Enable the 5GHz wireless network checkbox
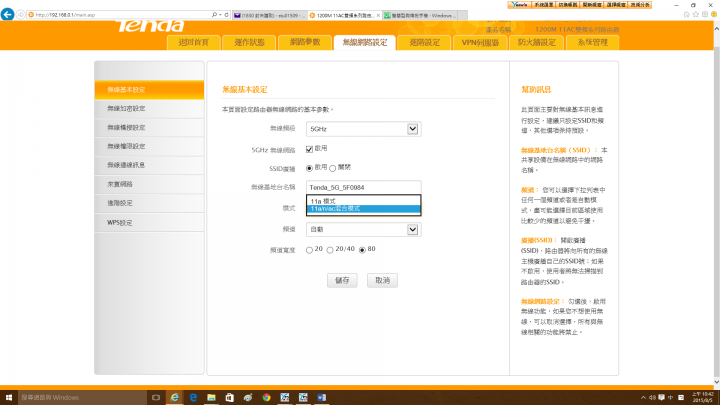The width and height of the screenshot is (720, 405). [x=309, y=149]
